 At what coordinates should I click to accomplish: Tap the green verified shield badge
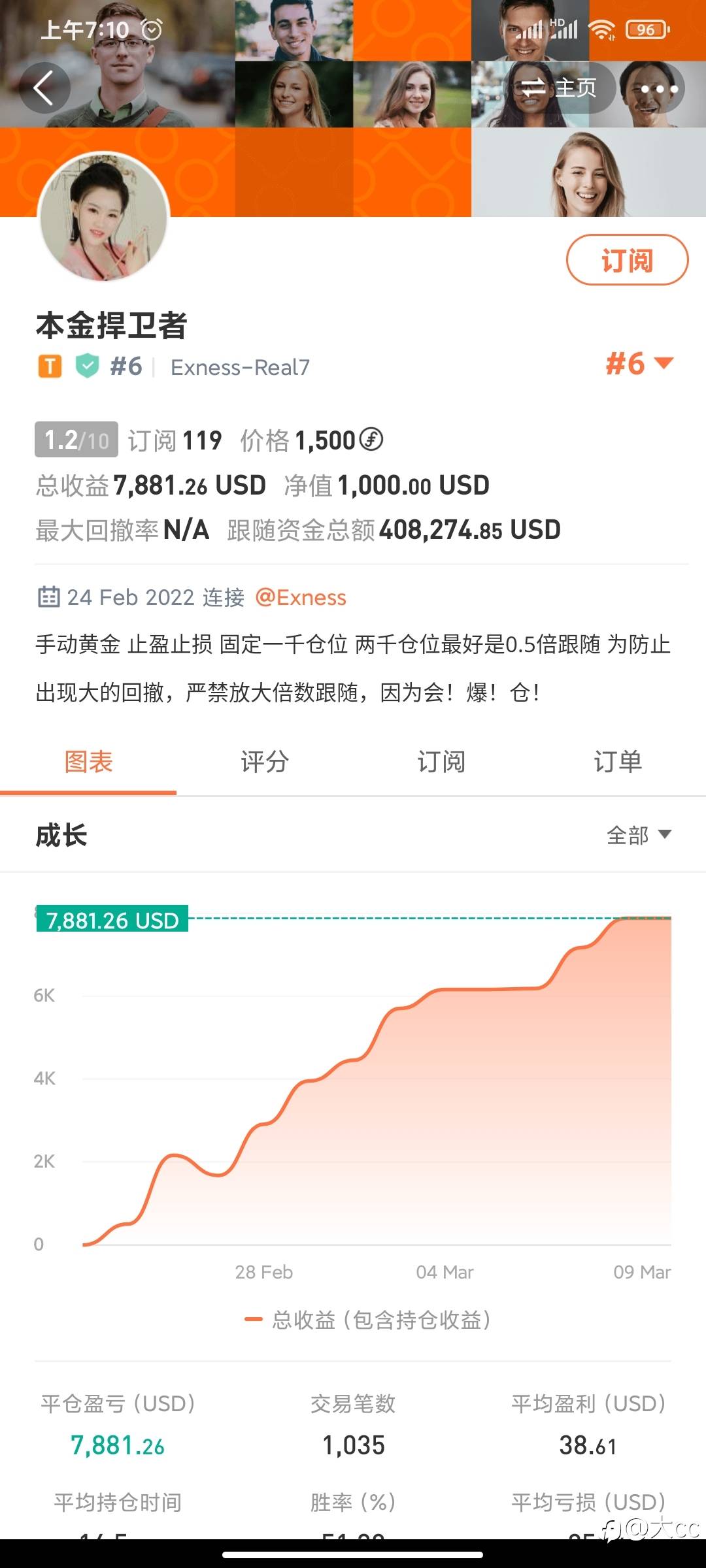pos(87,367)
